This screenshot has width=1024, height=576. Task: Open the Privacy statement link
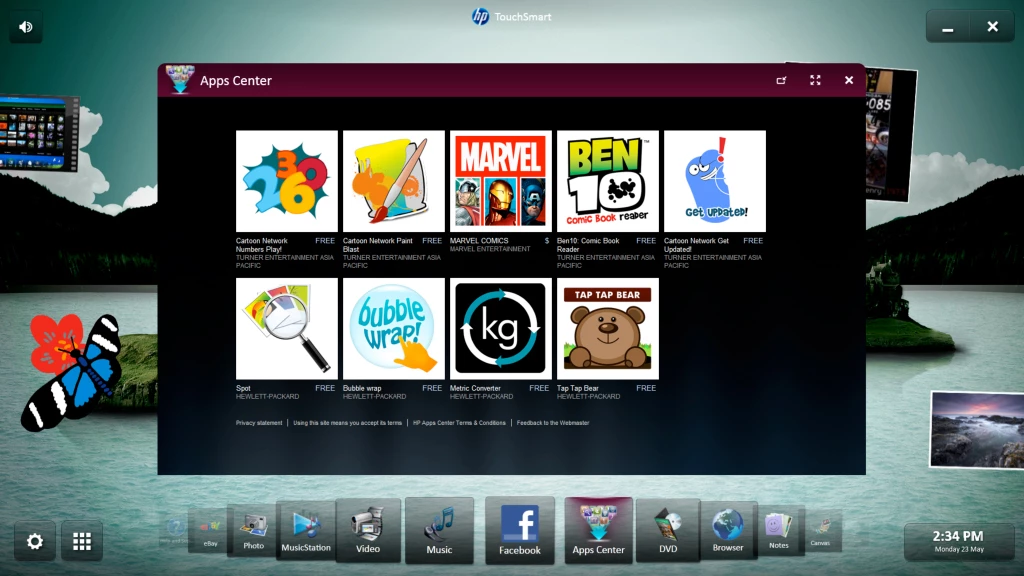(259, 423)
